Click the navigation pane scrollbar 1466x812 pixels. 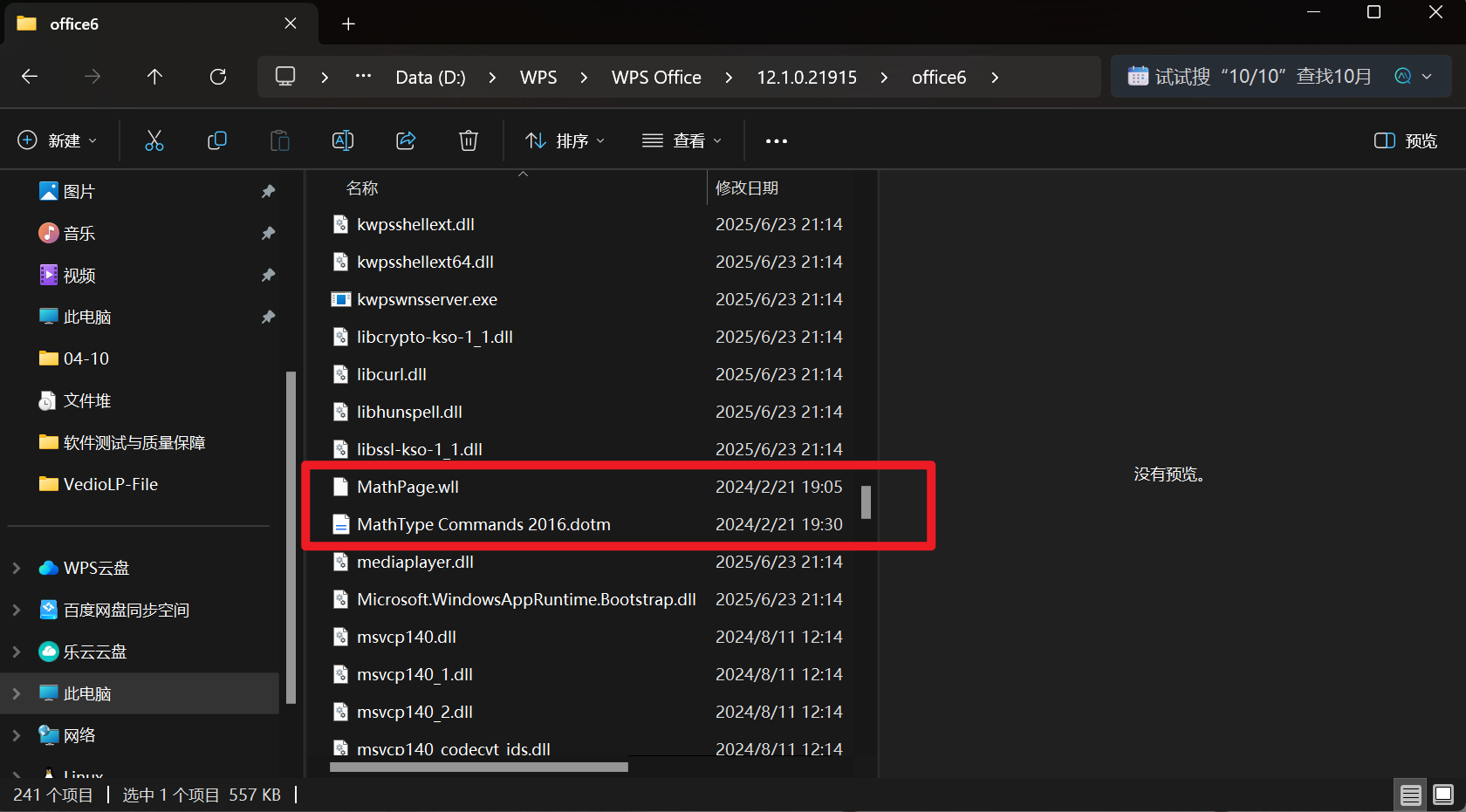tap(291, 537)
